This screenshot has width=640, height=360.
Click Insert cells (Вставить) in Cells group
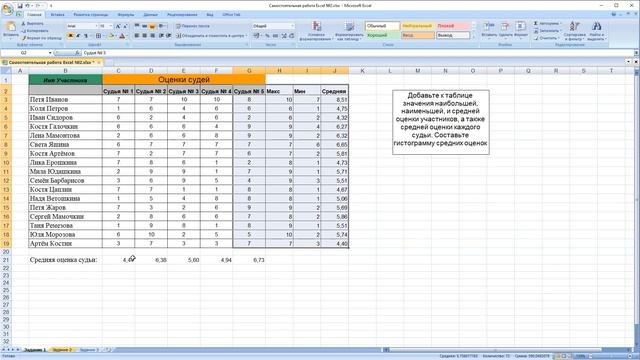click(489, 29)
